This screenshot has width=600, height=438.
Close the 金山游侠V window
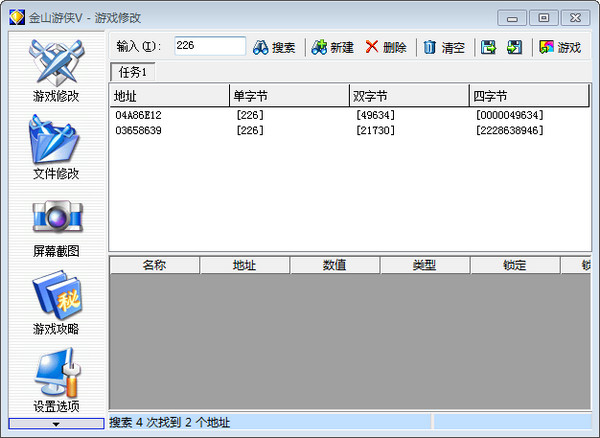pyautogui.click(x=575, y=18)
